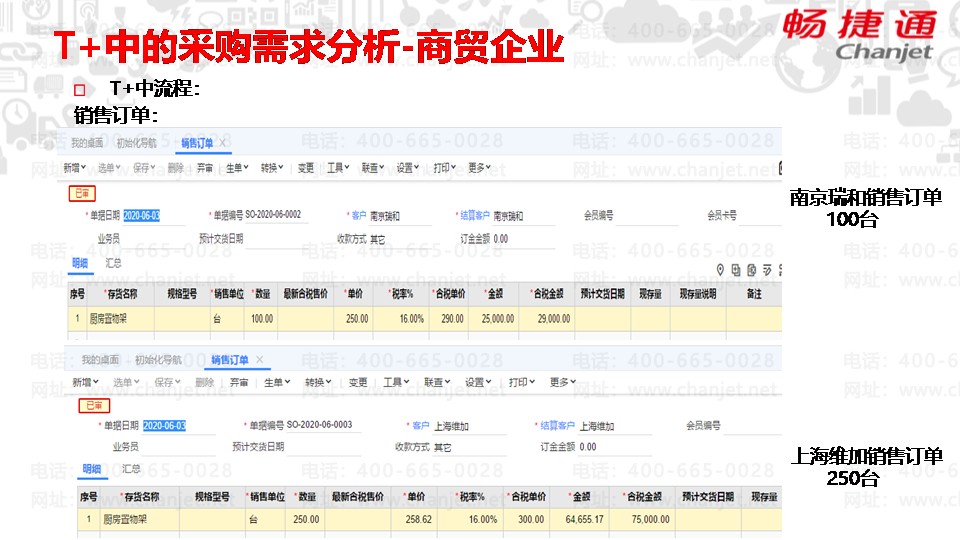
Task: Click 变更 in the 上海维加 order toolbar
Action: (358, 382)
